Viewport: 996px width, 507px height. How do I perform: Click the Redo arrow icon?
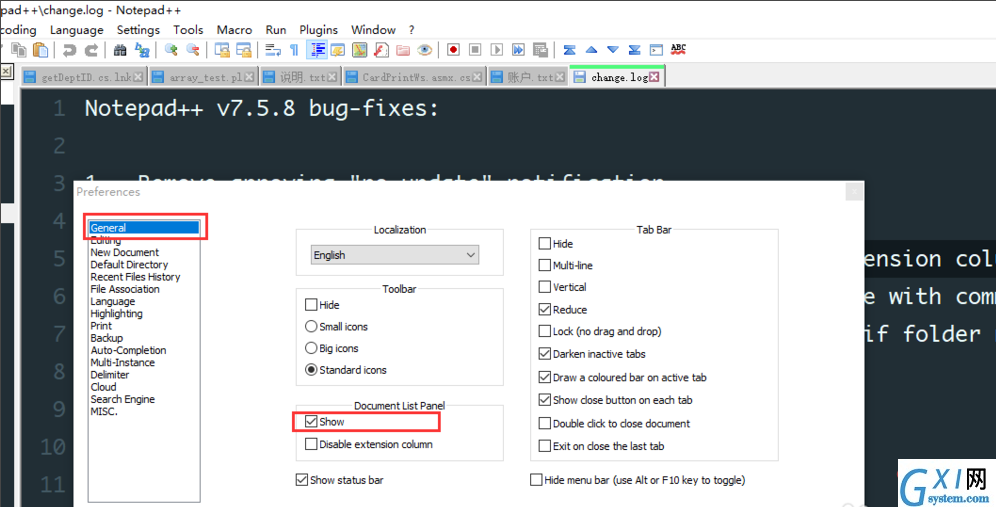(x=91, y=50)
